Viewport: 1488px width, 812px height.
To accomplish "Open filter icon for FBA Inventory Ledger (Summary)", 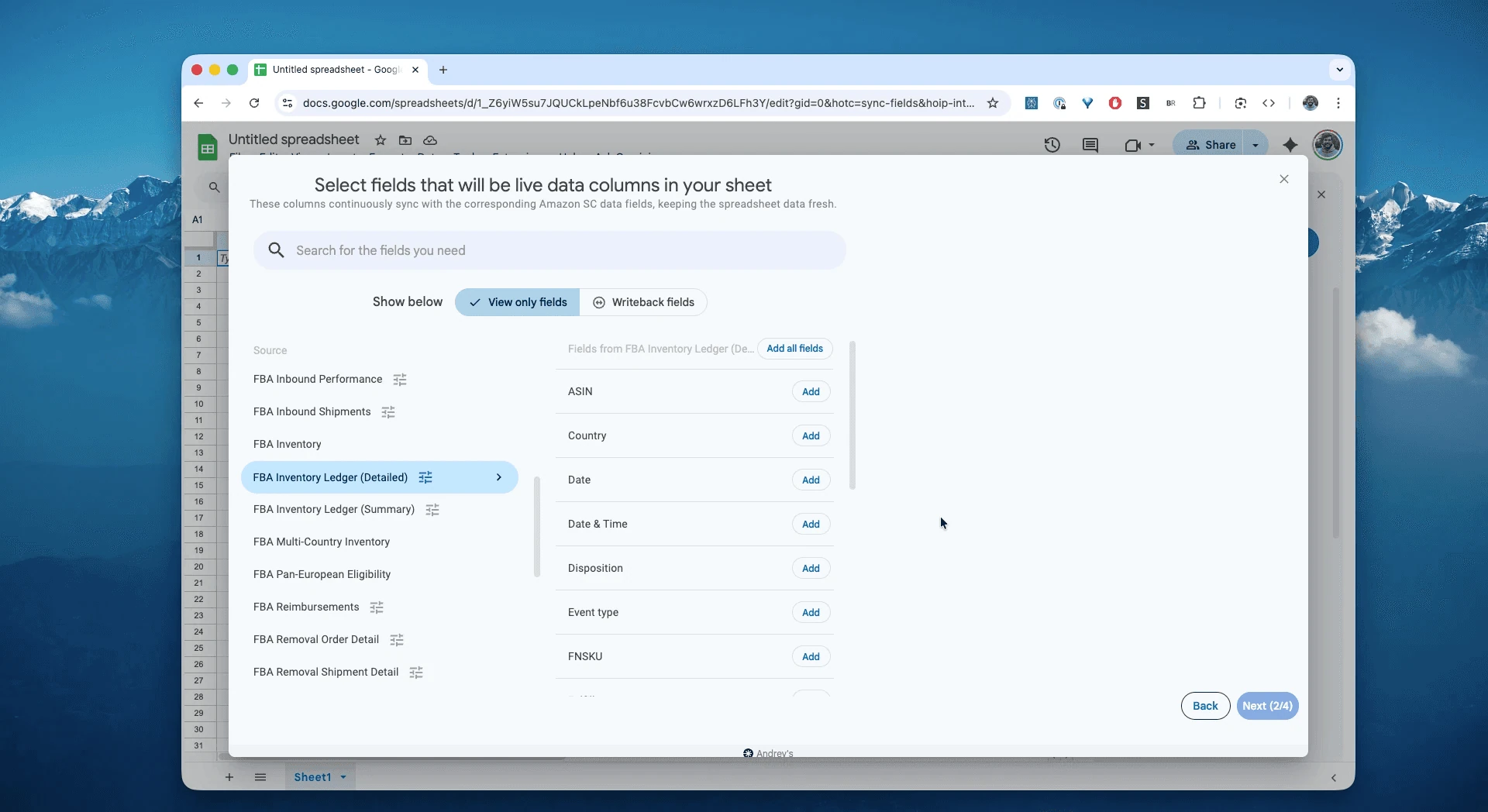I will (x=432, y=510).
